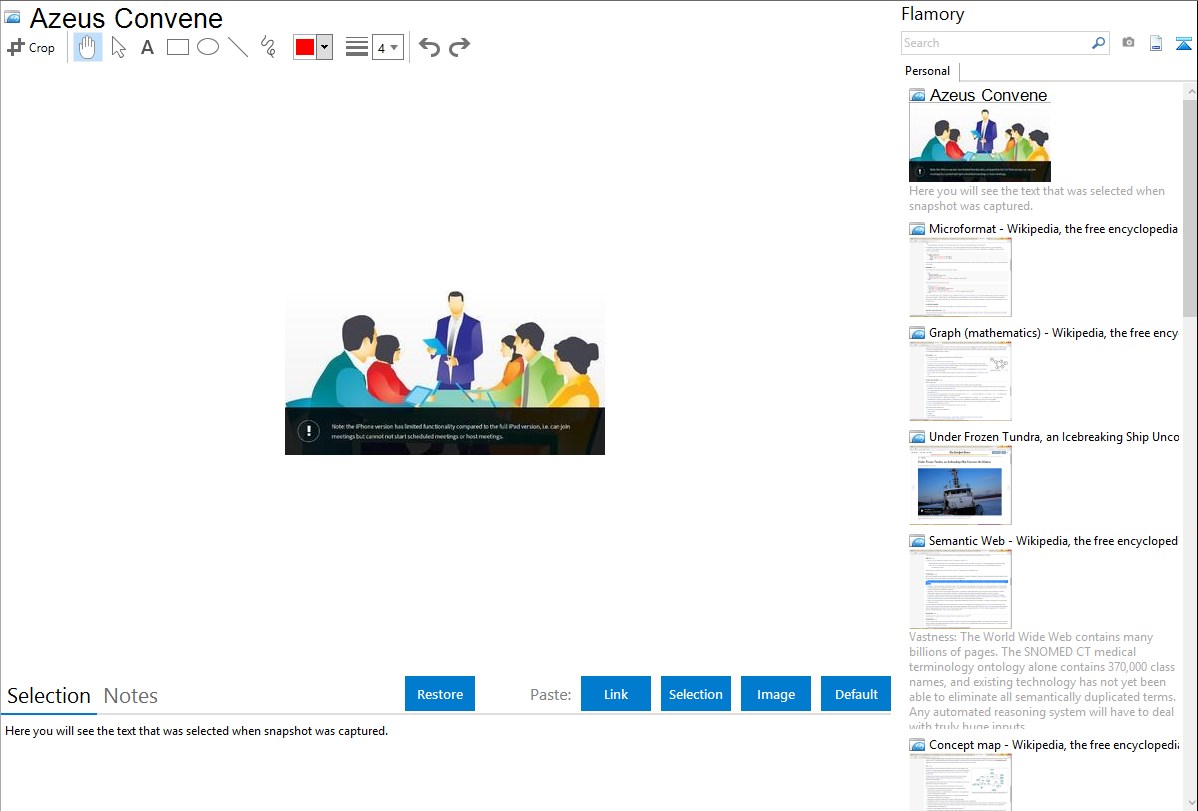Select the Microformat page thumbnail
The width and height of the screenshot is (1198, 811).
pyautogui.click(x=960, y=277)
